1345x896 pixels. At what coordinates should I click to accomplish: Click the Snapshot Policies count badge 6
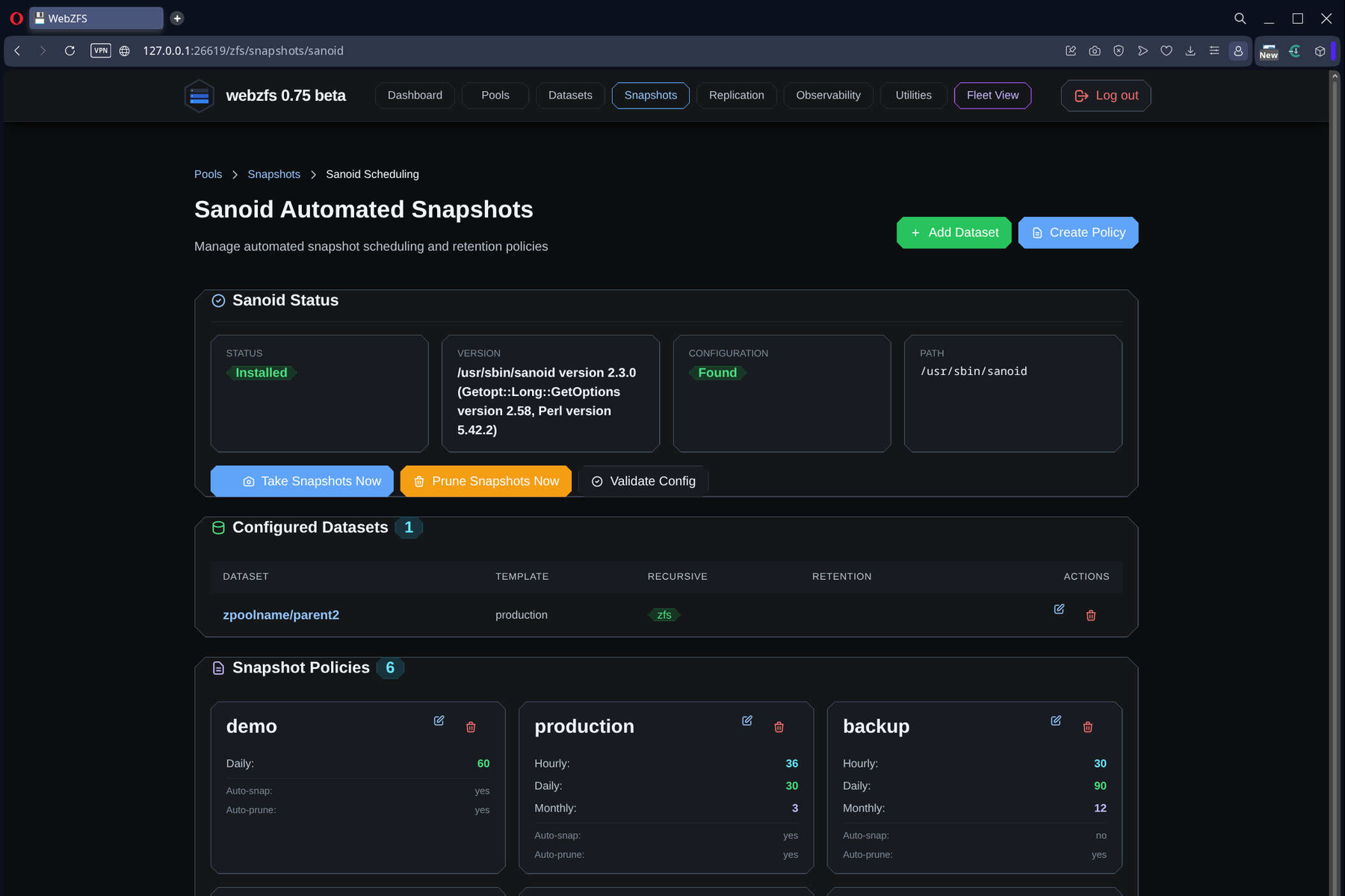pyautogui.click(x=390, y=668)
